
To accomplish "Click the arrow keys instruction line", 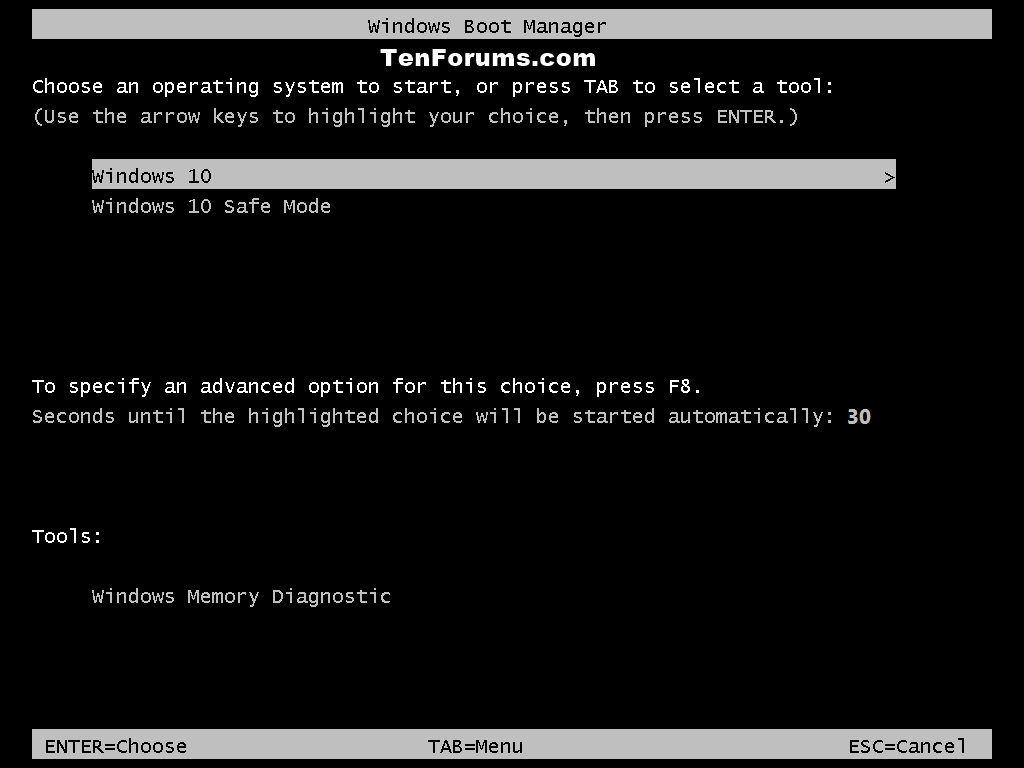I will tap(415, 117).
